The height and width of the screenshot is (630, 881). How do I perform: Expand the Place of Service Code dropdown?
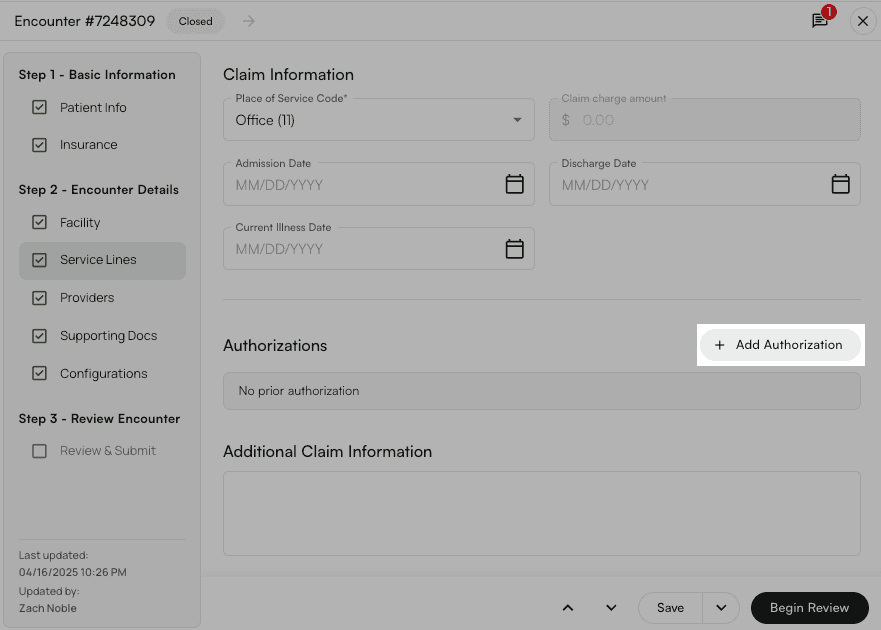pyautogui.click(x=379, y=120)
